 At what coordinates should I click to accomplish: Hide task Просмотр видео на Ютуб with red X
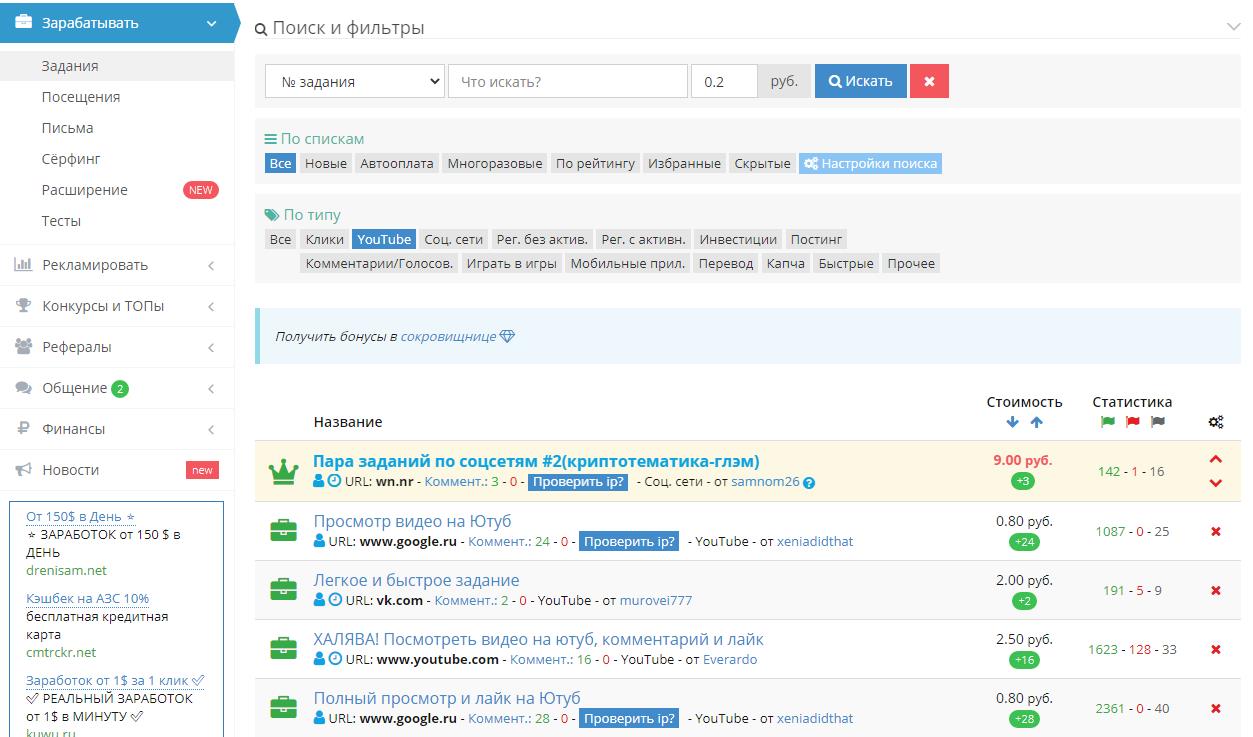(1216, 531)
